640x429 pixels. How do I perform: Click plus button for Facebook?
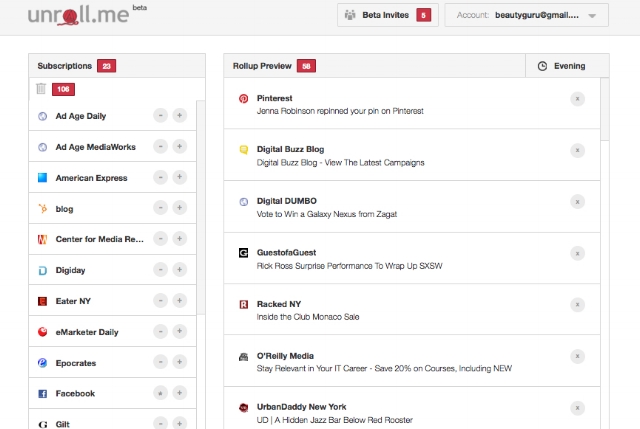tap(179, 393)
